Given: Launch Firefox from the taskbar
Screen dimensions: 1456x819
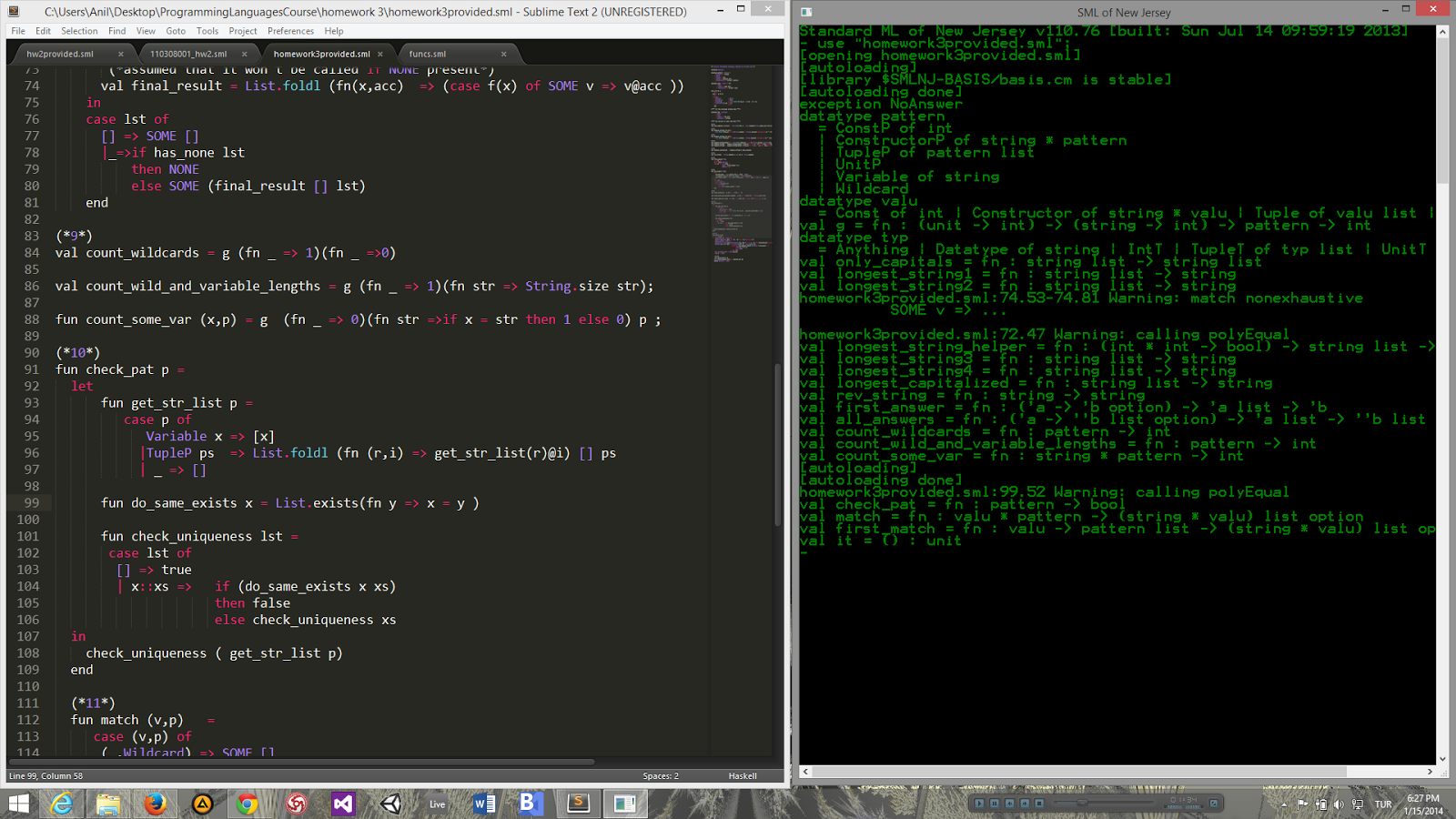Looking at the screenshot, I should [x=156, y=804].
